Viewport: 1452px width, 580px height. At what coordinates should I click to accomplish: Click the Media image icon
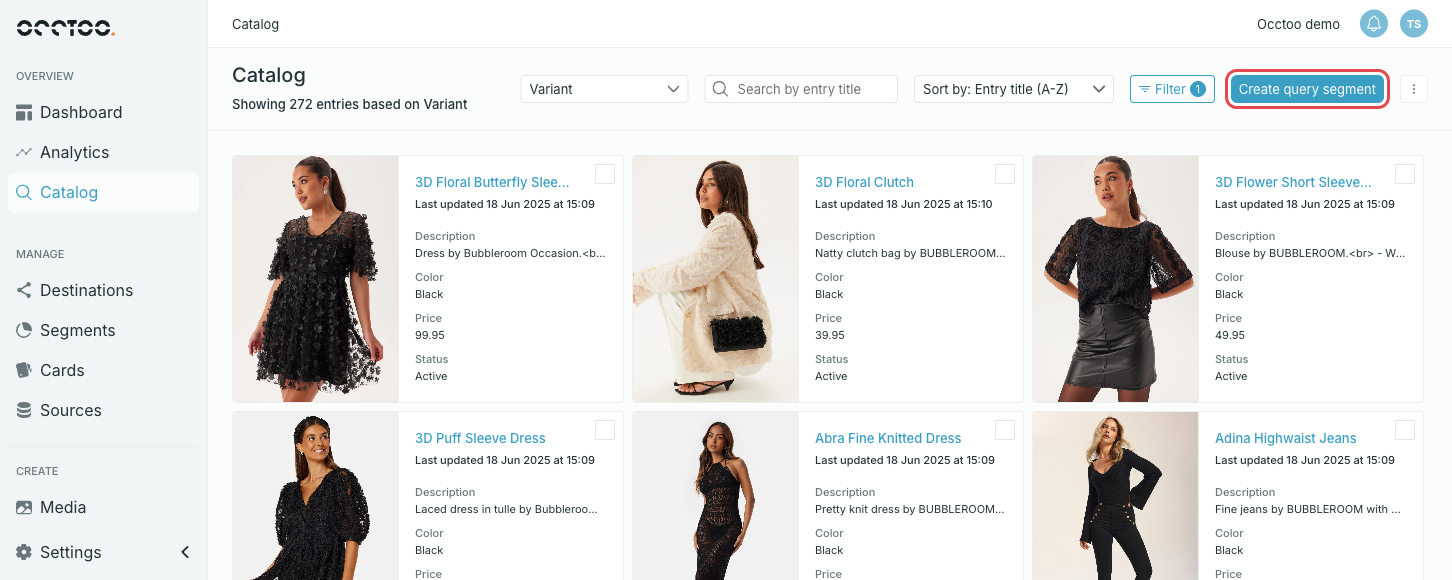point(24,507)
